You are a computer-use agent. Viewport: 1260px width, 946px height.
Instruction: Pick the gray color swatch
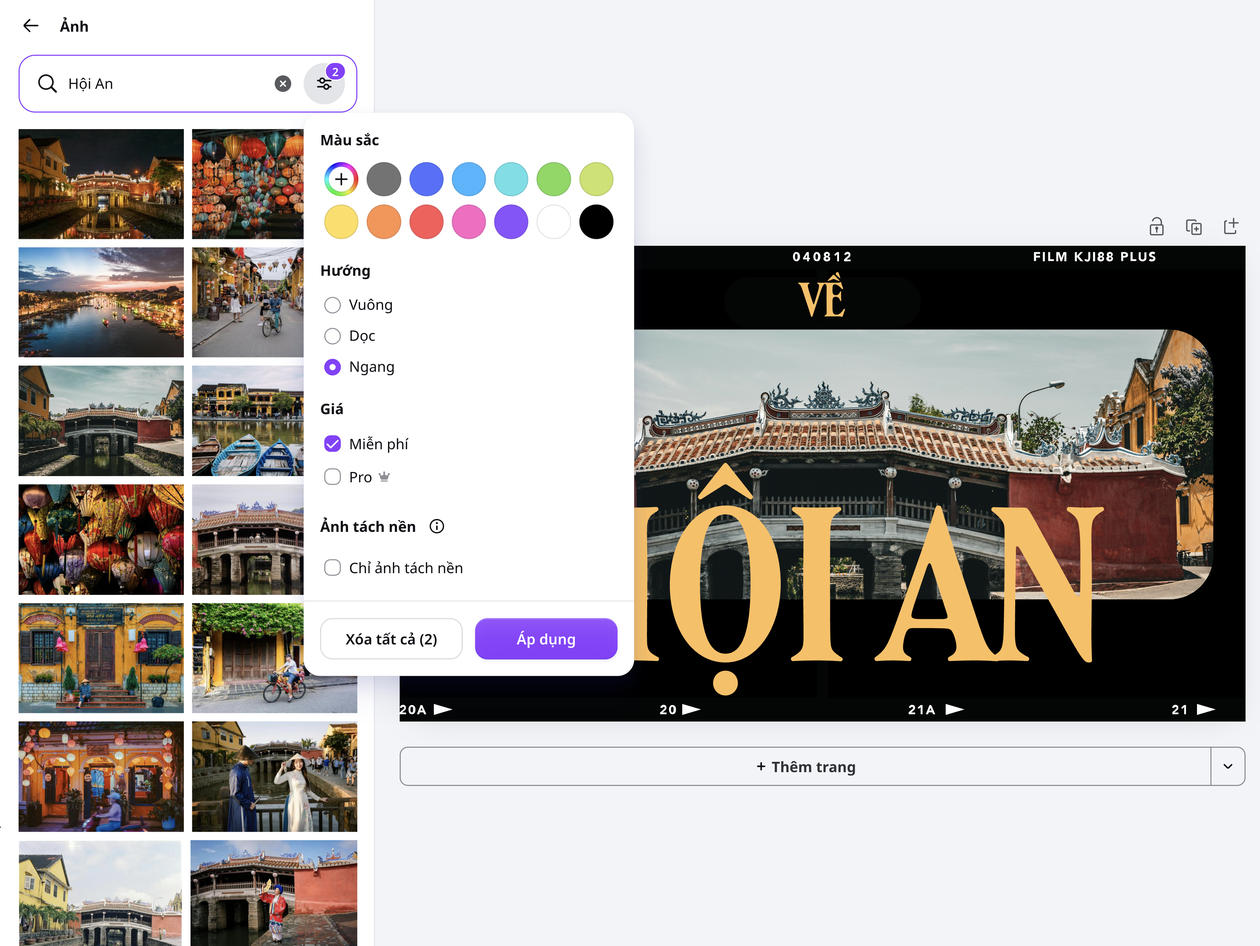pos(384,179)
